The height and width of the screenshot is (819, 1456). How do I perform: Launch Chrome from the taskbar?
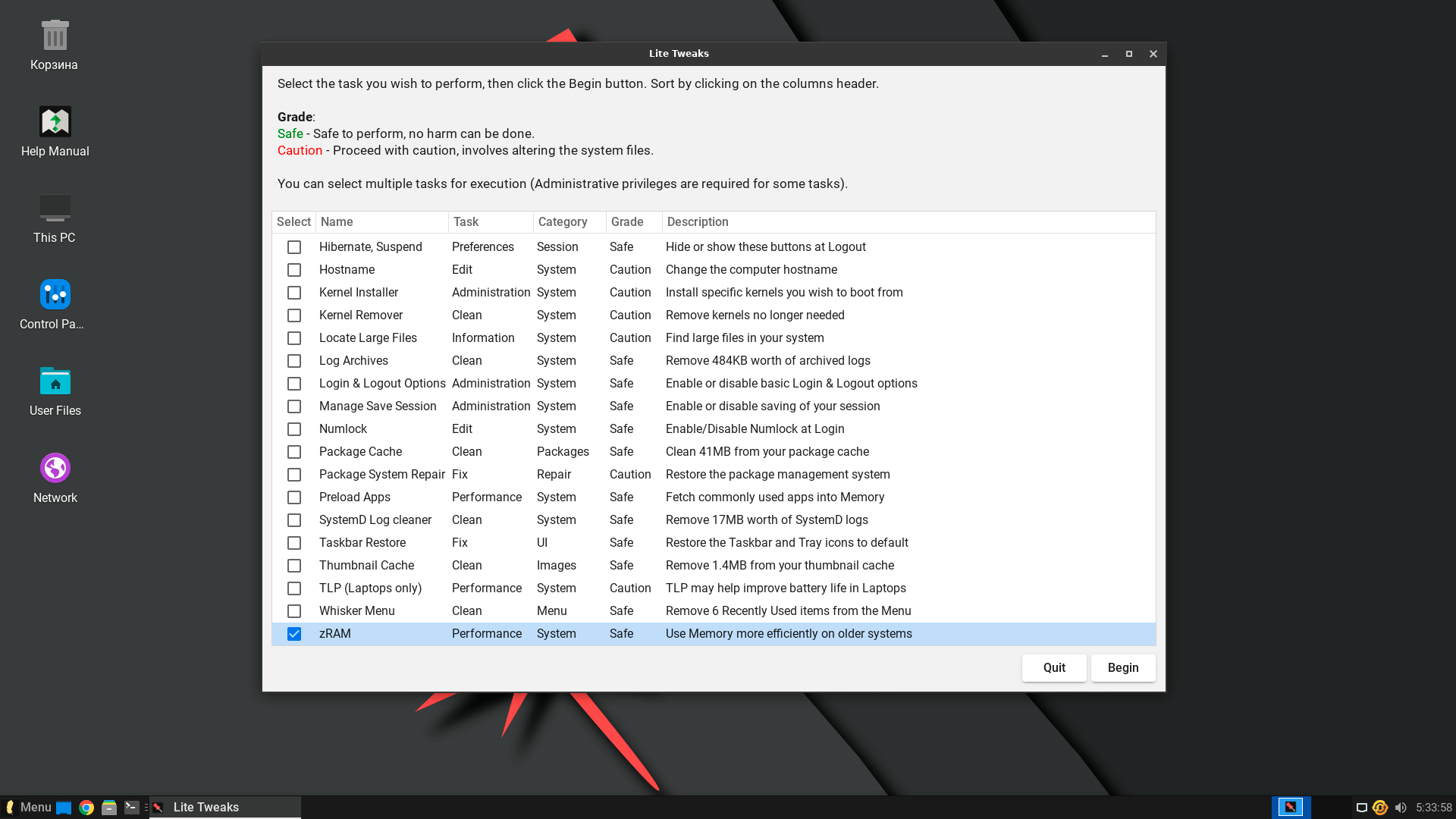coord(86,808)
